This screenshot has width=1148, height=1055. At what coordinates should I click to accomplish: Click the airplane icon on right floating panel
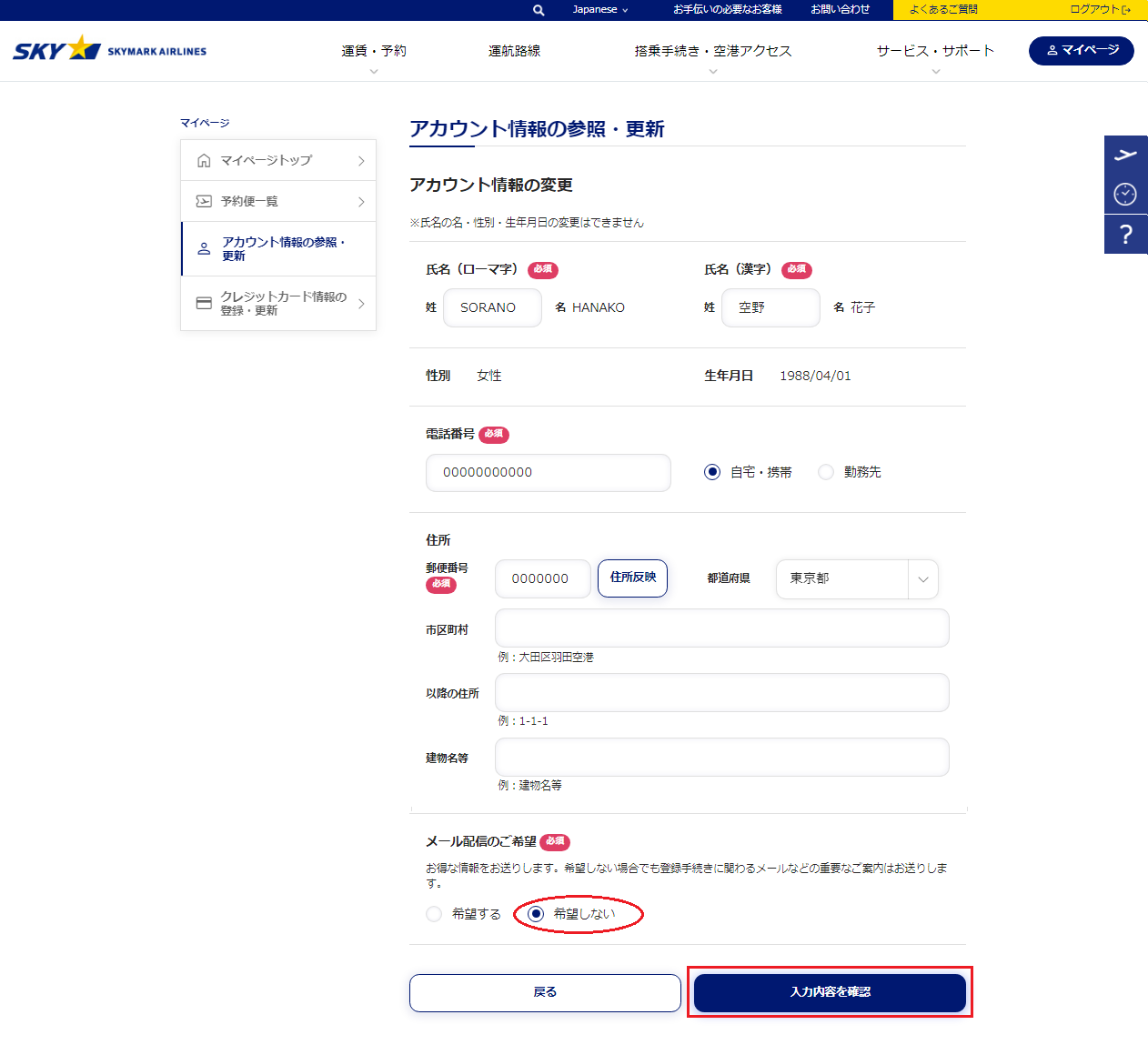1125,156
